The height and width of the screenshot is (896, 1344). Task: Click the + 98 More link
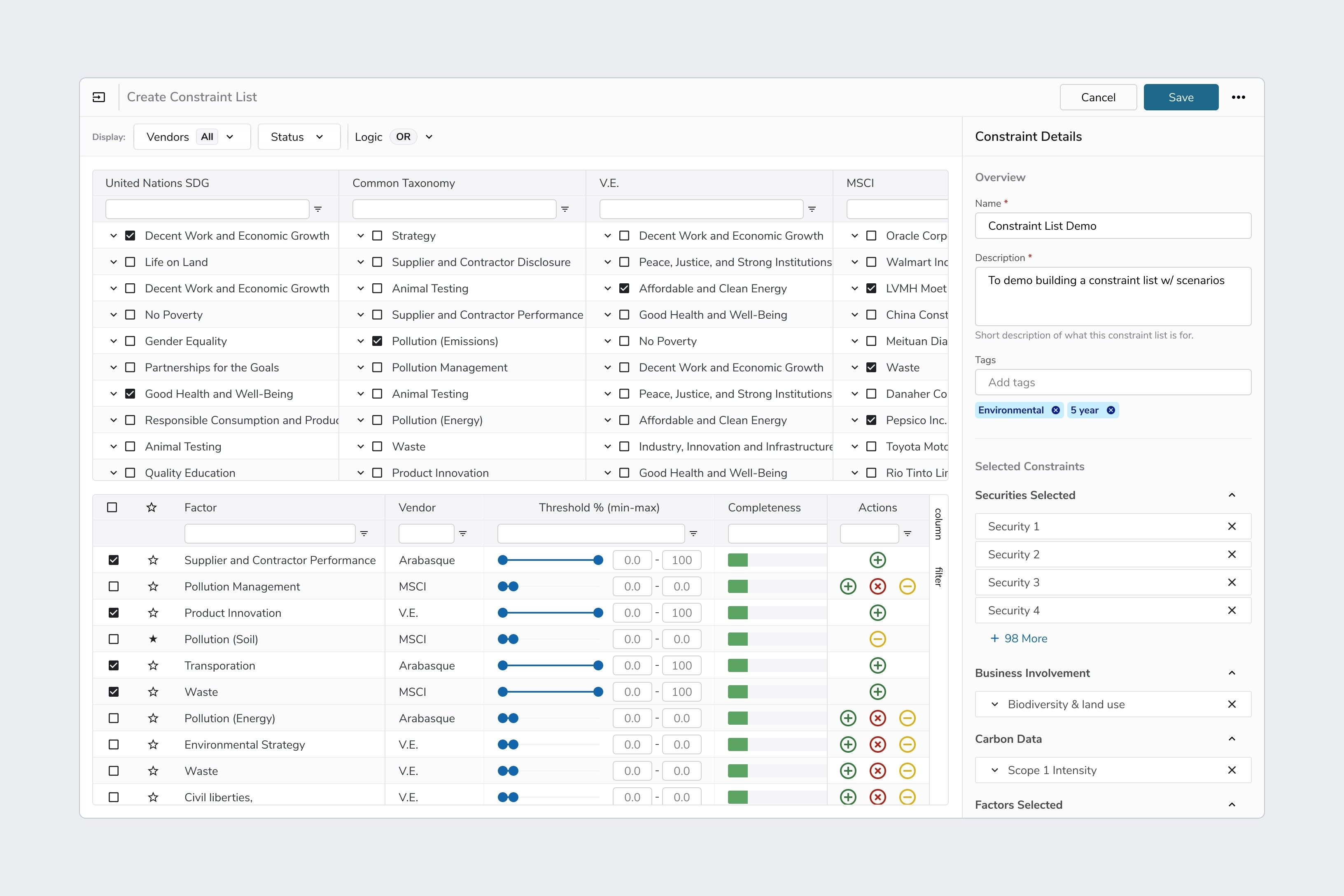[x=1019, y=638]
